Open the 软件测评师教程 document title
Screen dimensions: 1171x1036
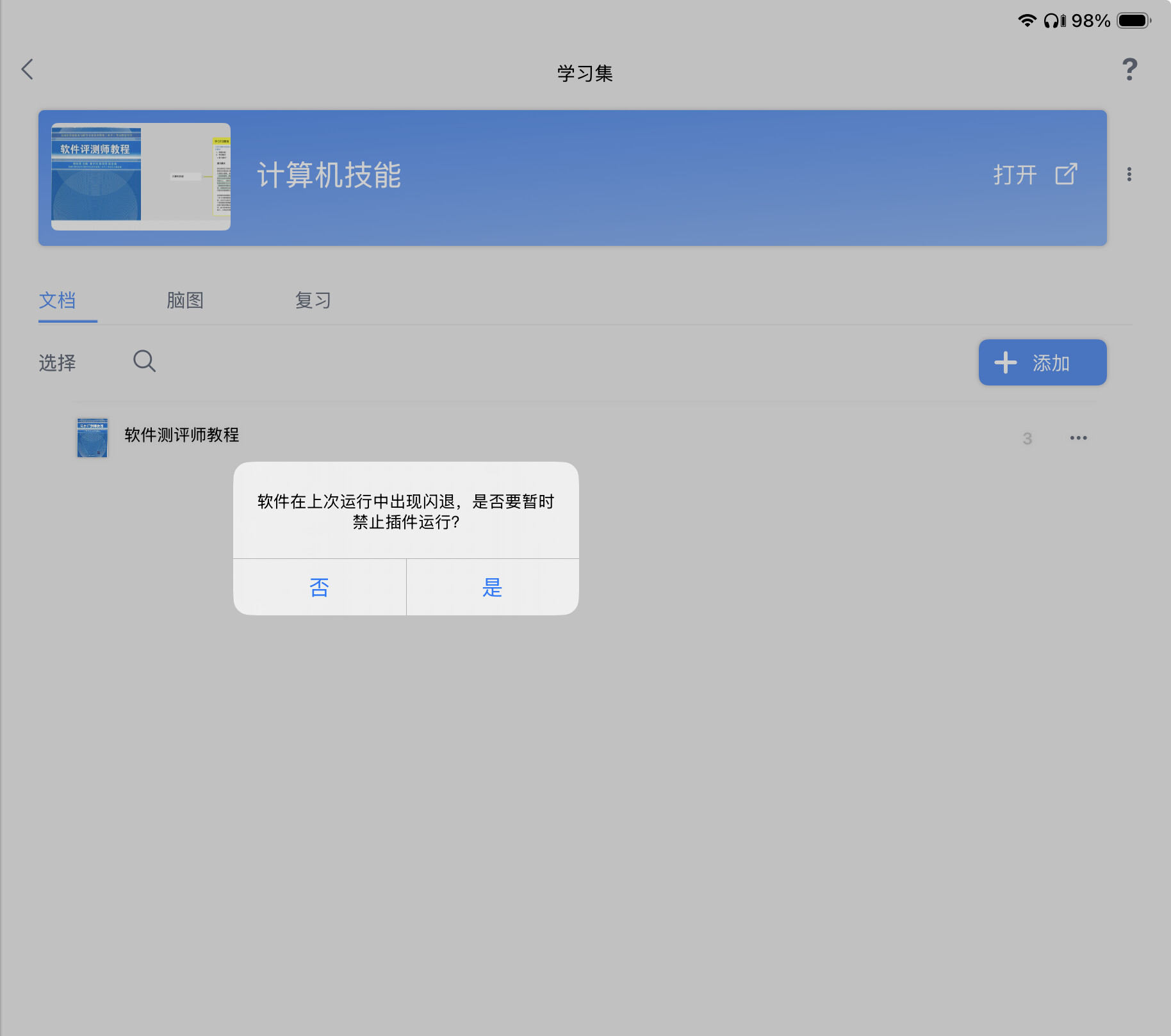(x=182, y=435)
